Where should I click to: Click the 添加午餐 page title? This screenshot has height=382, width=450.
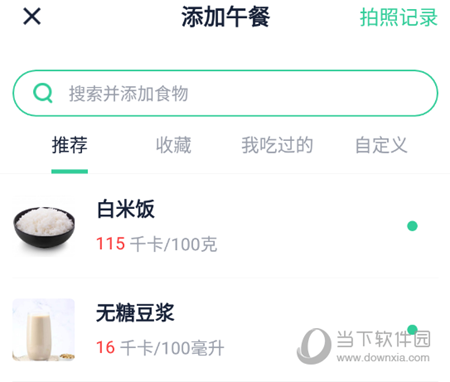[226, 17]
